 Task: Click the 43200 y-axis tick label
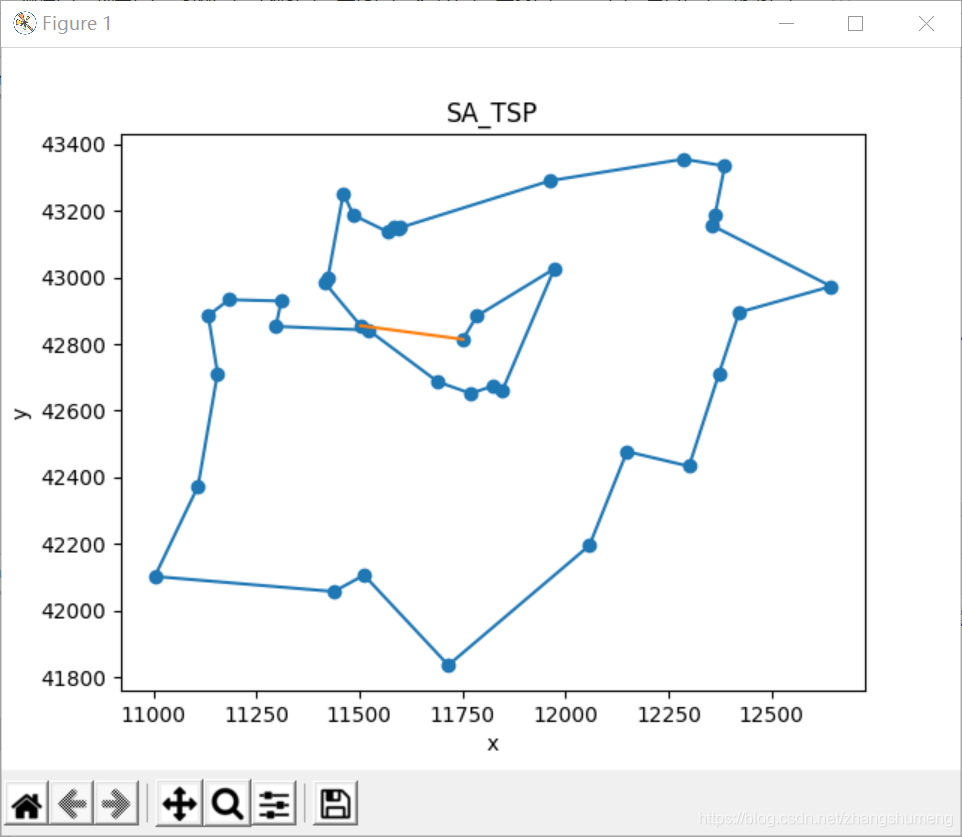point(73,212)
